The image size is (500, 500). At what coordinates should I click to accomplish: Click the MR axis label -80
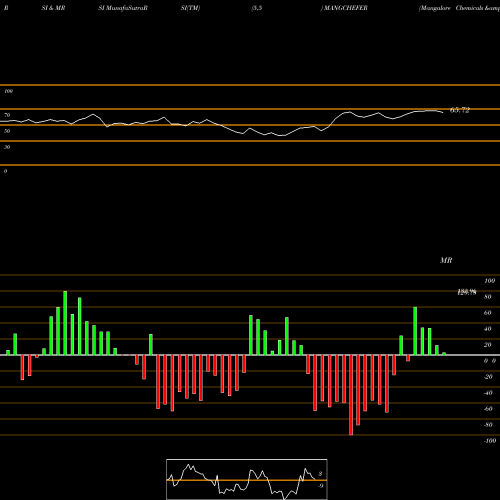coord(488,425)
